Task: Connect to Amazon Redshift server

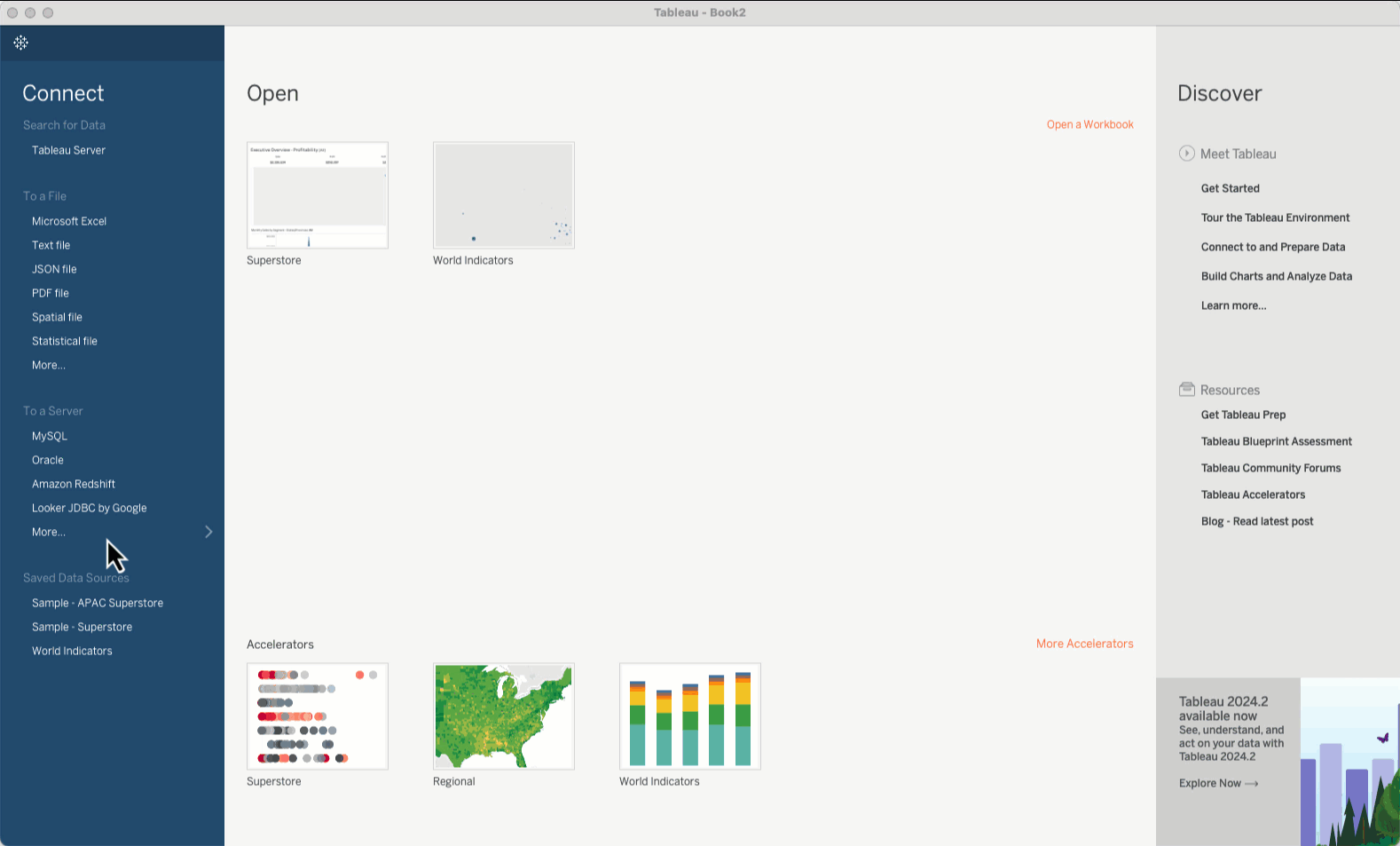Action: (x=74, y=484)
